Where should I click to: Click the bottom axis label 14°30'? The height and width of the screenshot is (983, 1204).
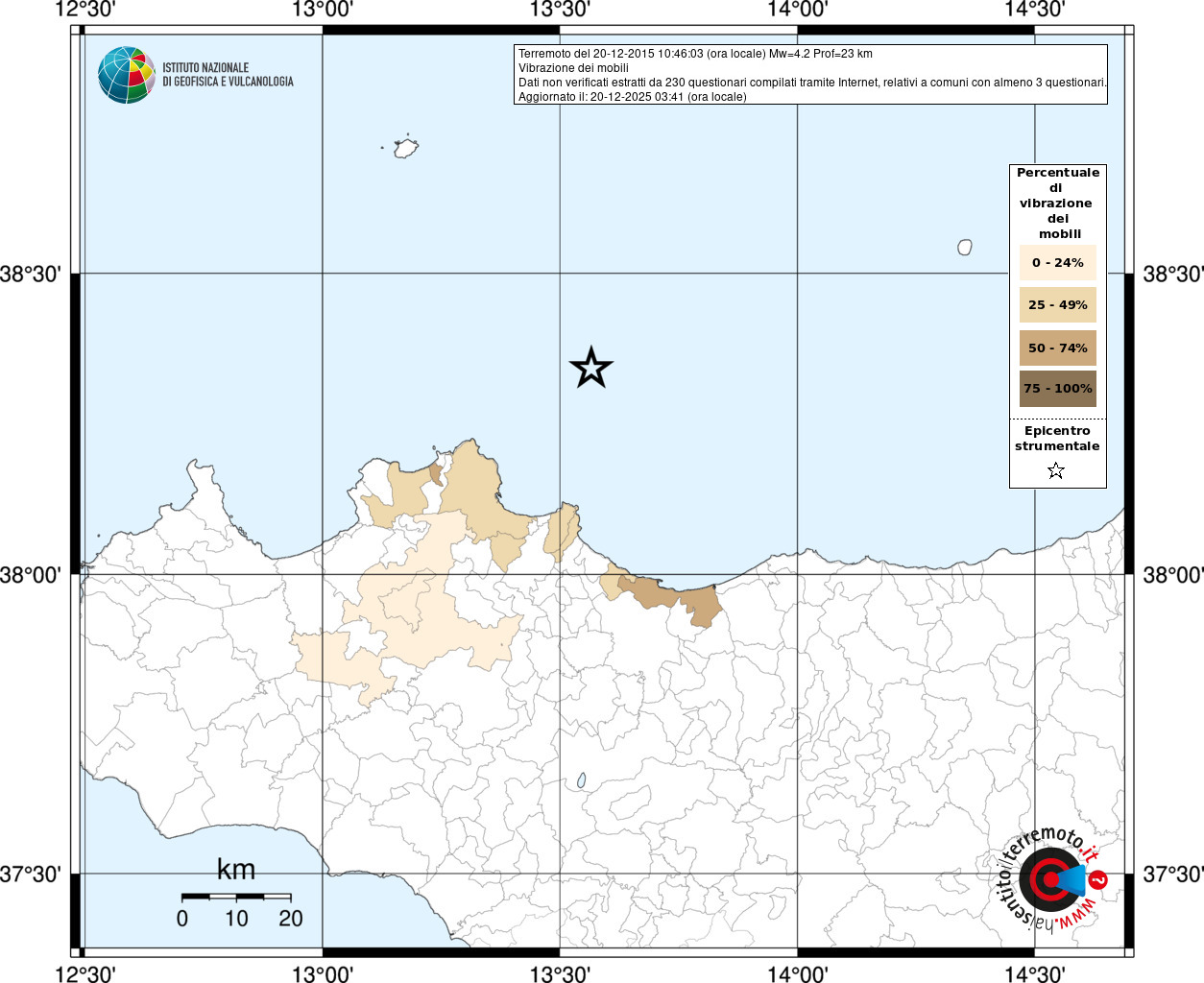tap(1035, 974)
